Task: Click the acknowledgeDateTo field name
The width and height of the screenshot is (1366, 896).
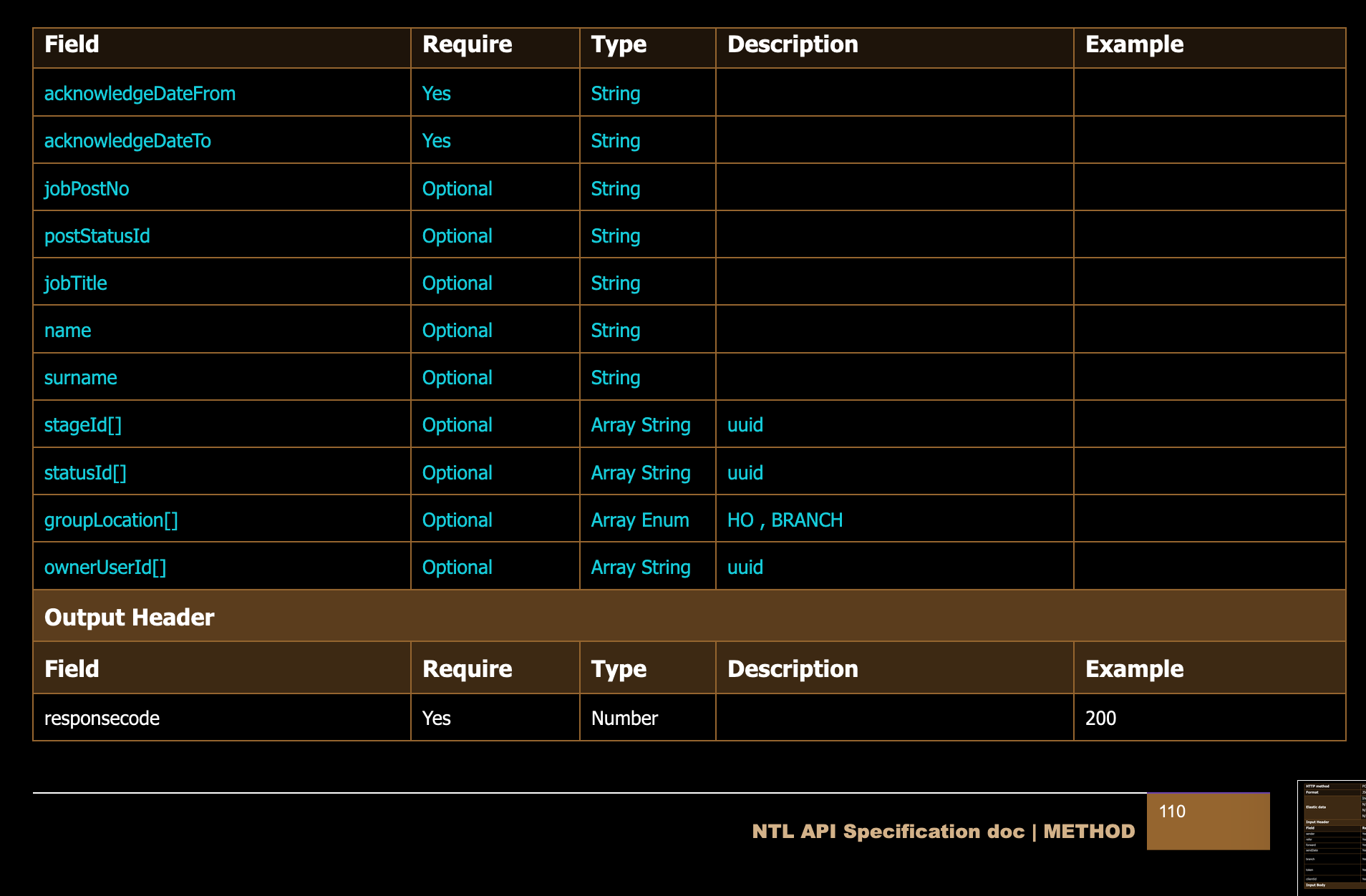Action: coord(127,141)
